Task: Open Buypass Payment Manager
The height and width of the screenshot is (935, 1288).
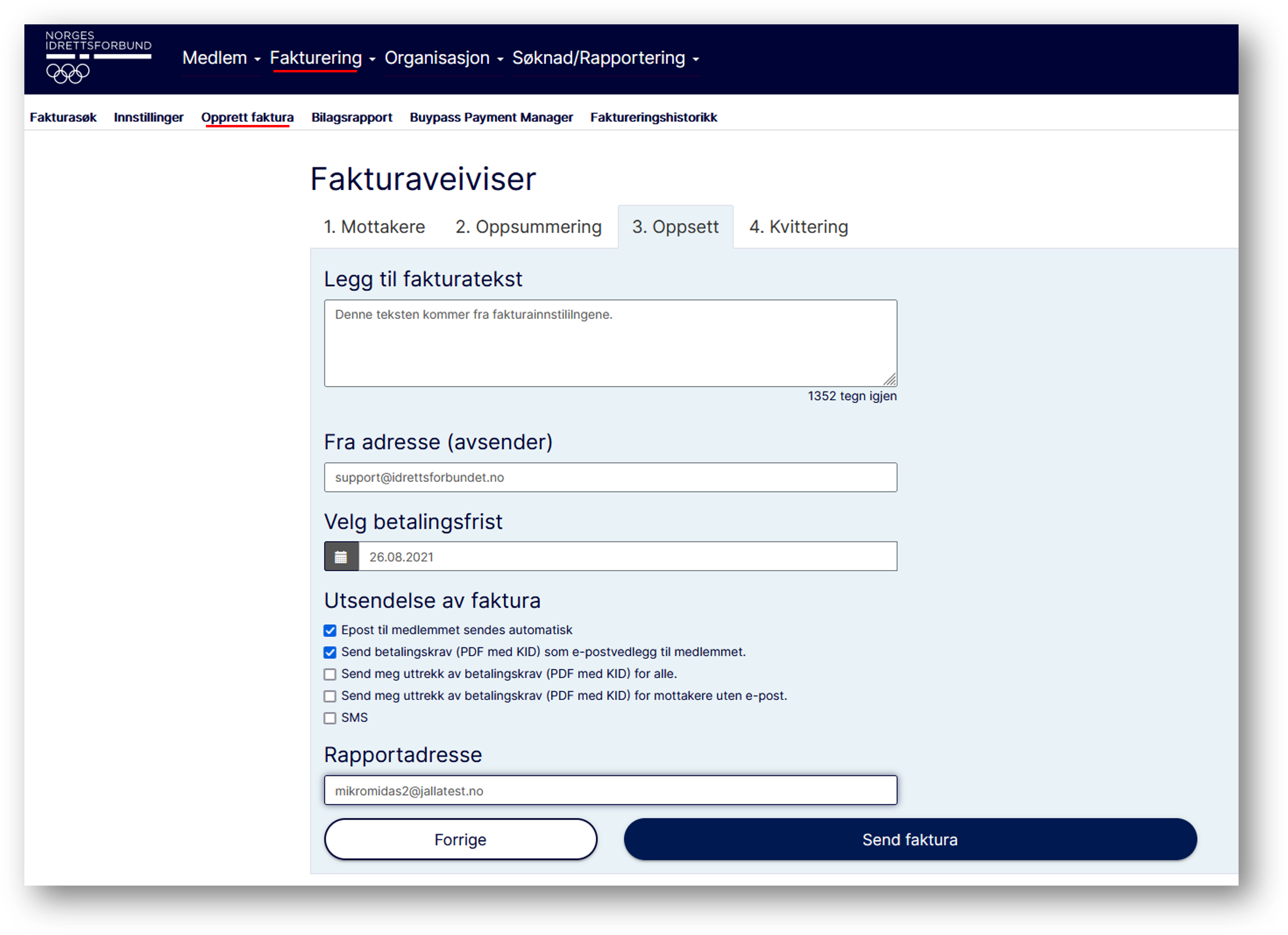Action: coord(492,118)
